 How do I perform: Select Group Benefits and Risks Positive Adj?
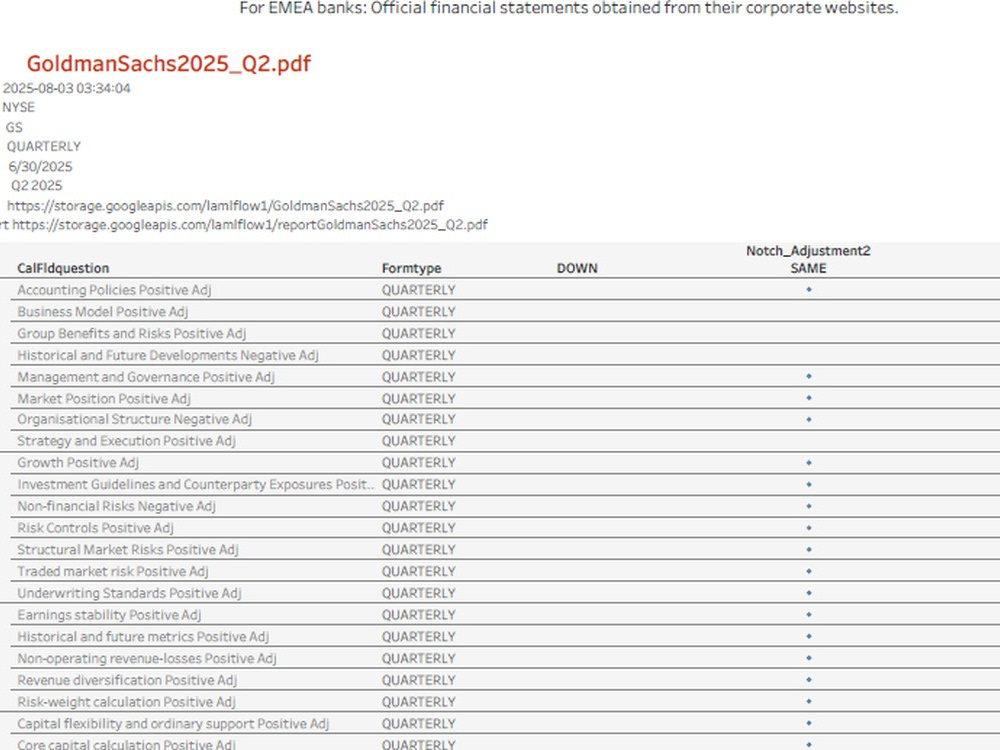click(131, 334)
